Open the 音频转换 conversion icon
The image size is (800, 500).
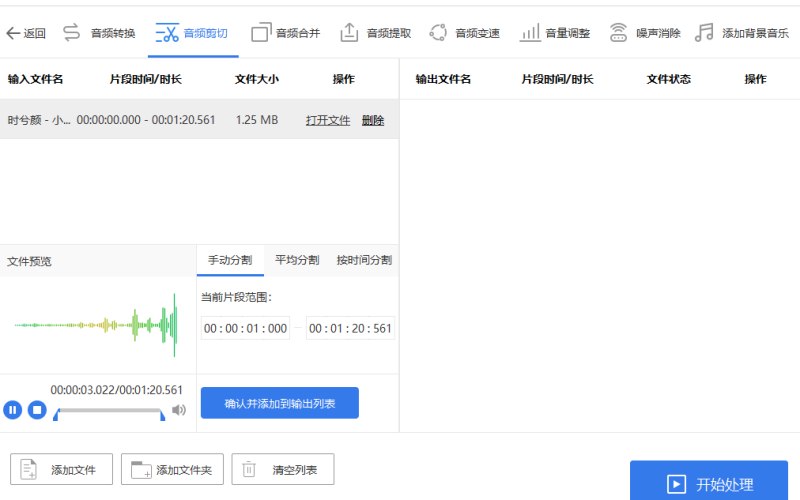71,33
